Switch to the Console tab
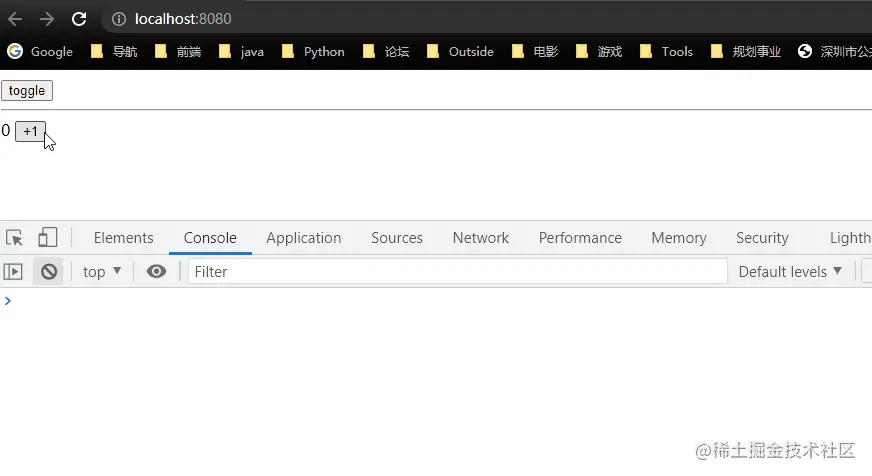This screenshot has height=476, width=872. click(x=210, y=238)
